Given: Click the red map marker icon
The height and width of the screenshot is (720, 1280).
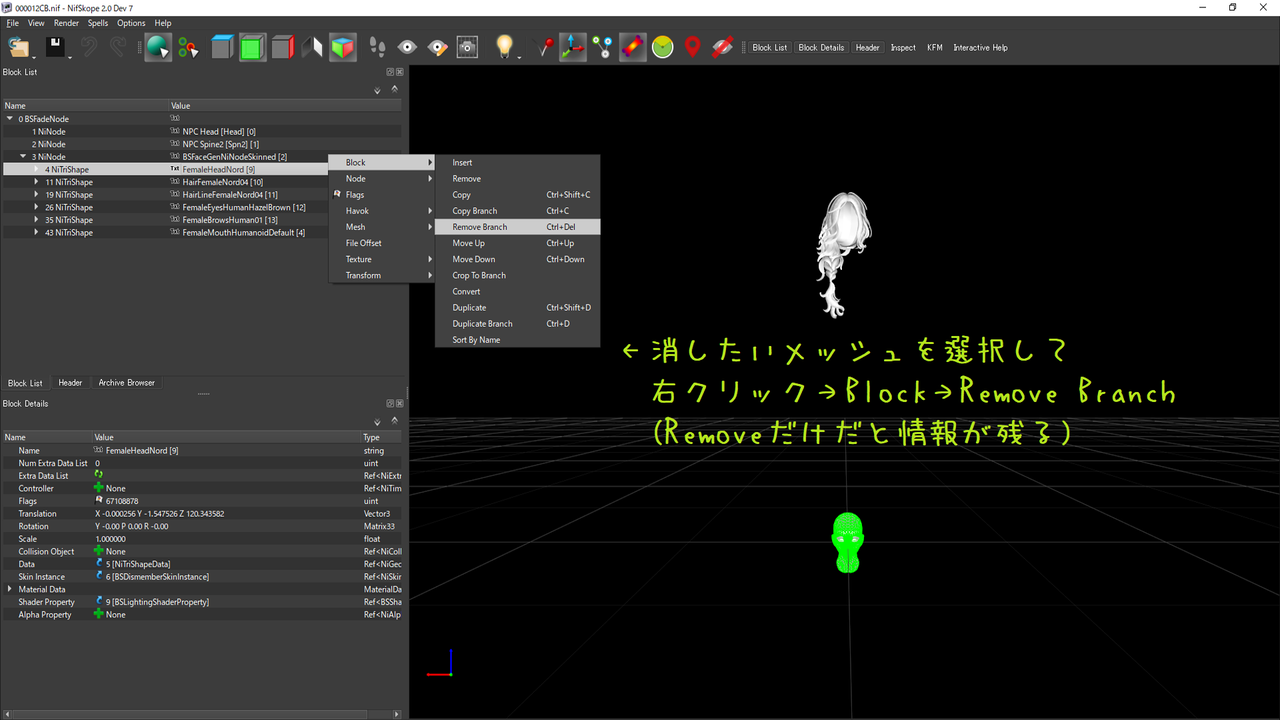Looking at the screenshot, I should click(x=692, y=47).
